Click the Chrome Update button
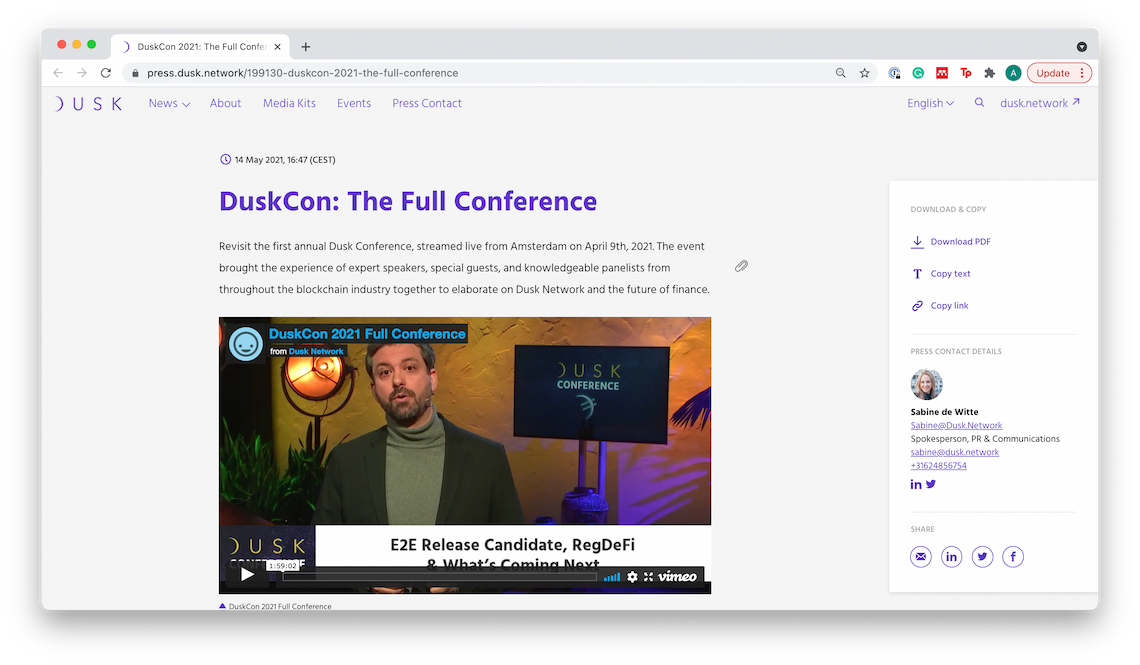The height and width of the screenshot is (665, 1140). [x=1058, y=73]
